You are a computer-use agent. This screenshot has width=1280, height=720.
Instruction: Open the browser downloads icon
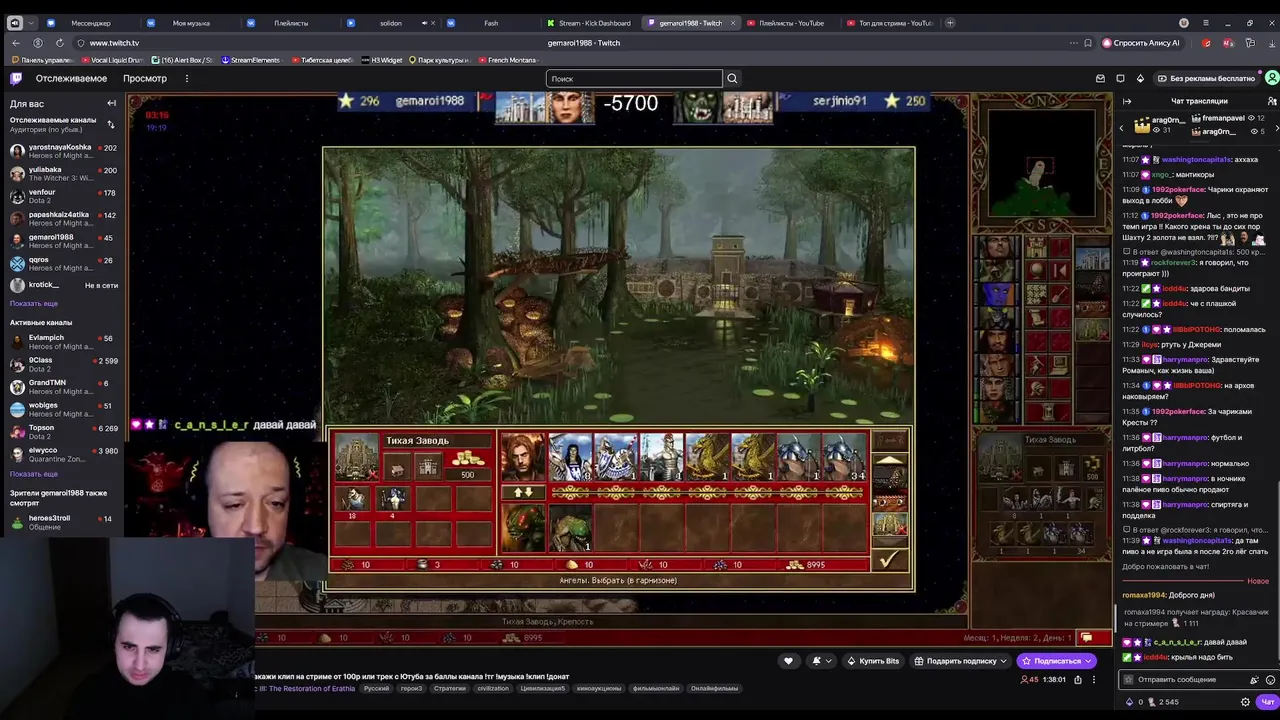point(1271,43)
